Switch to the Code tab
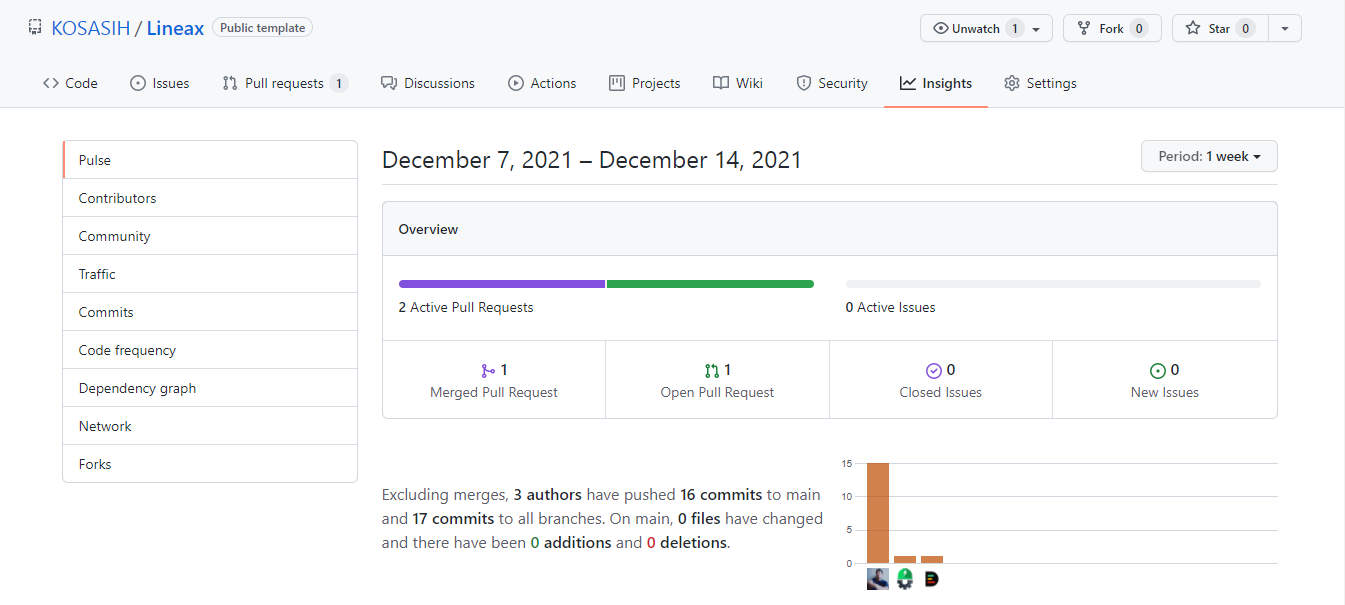The height and width of the screenshot is (605, 1345). [x=70, y=83]
